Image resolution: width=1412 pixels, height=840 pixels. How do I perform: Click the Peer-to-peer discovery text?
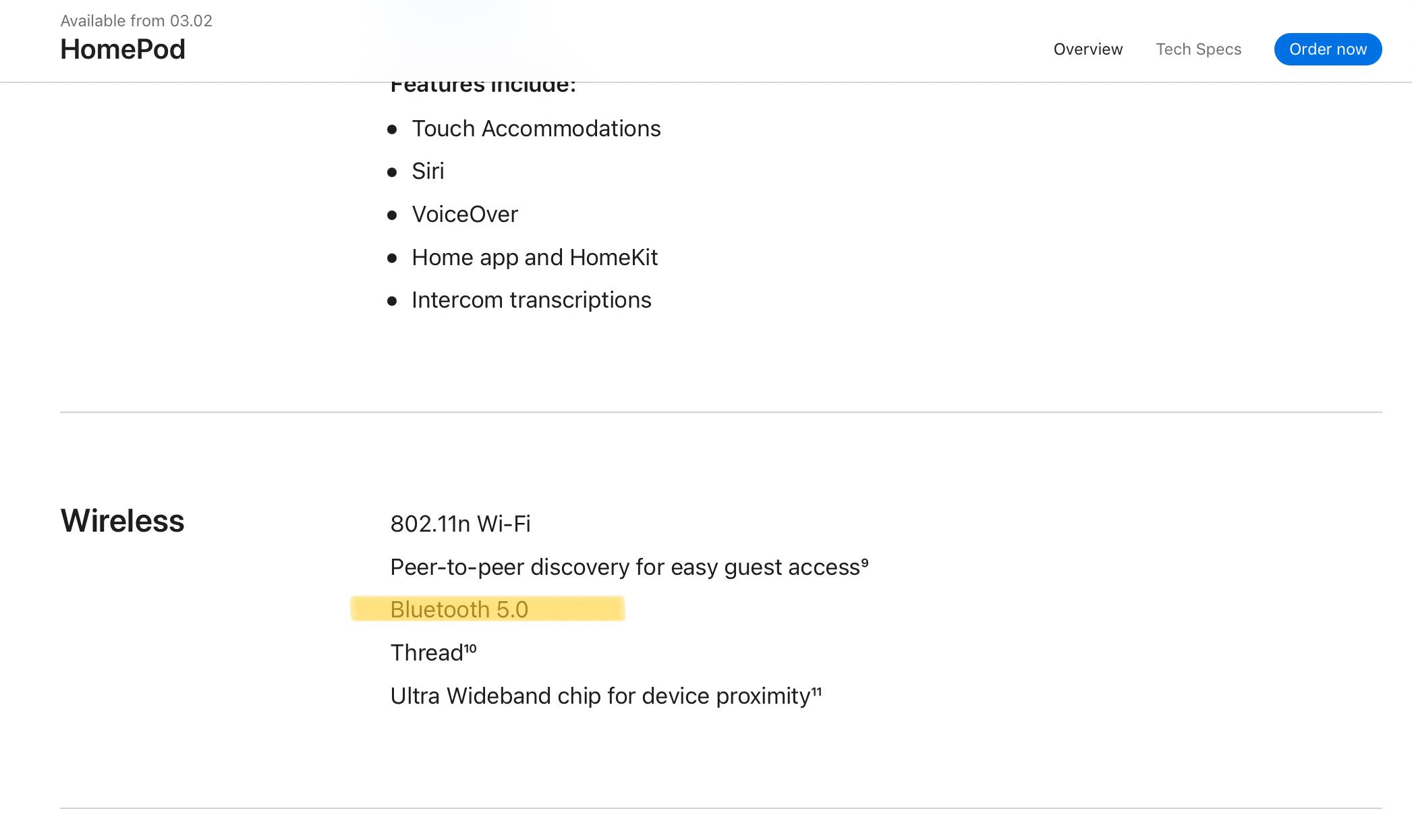tap(624, 567)
